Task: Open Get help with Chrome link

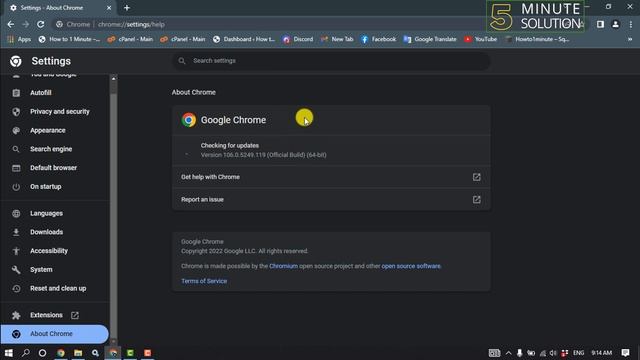Action: point(331,177)
